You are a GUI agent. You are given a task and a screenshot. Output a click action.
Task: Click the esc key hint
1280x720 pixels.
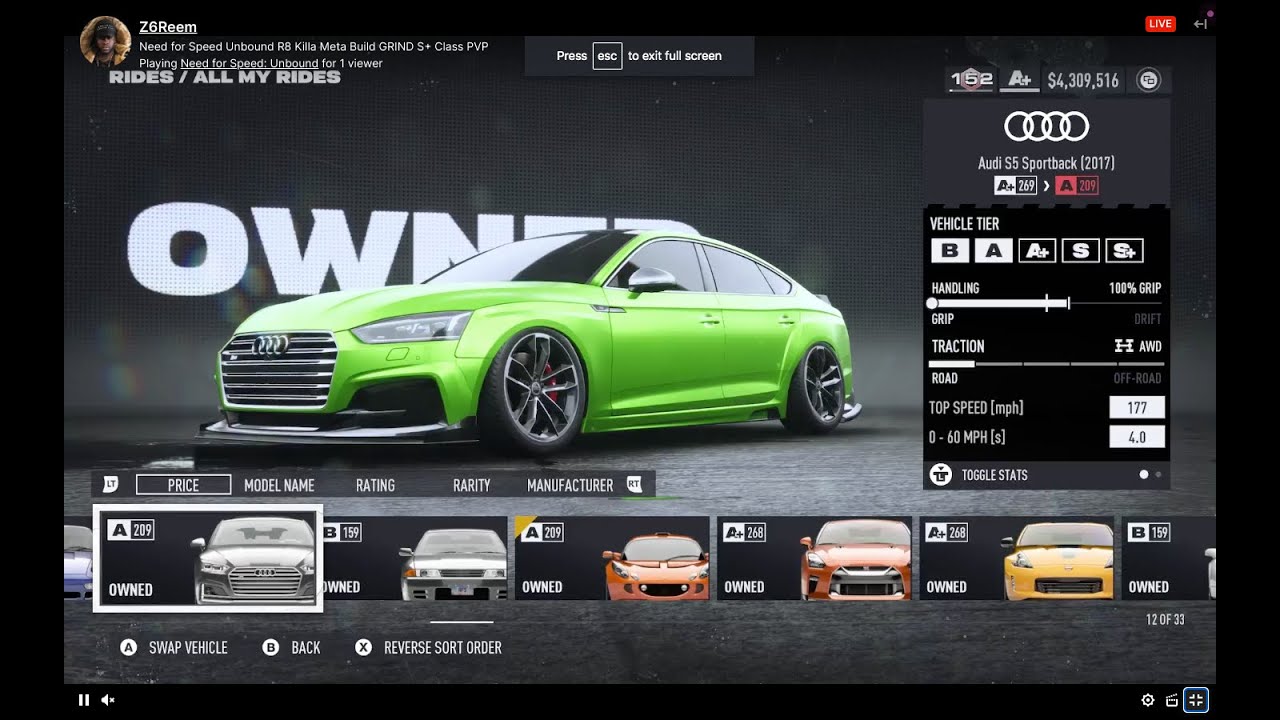(607, 56)
